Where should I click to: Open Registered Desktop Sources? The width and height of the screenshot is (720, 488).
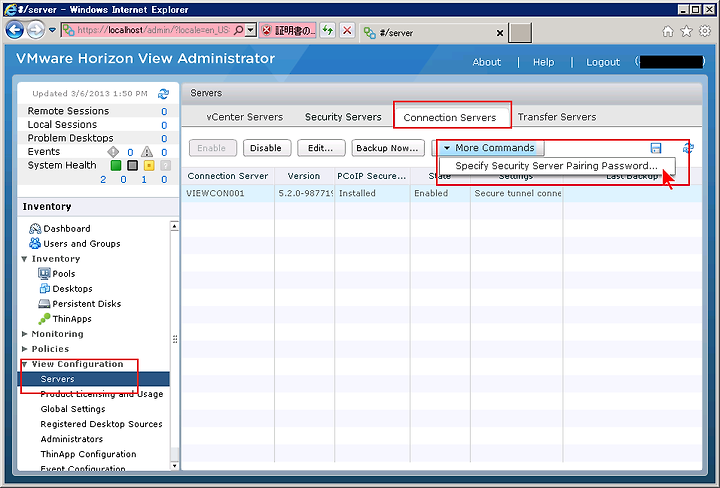point(101,424)
